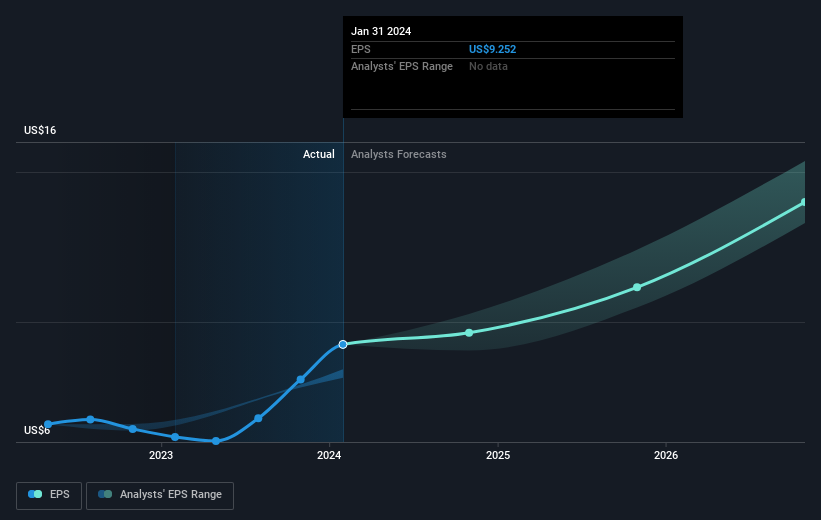Click the 2026 x-axis label

tap(666, 455)
